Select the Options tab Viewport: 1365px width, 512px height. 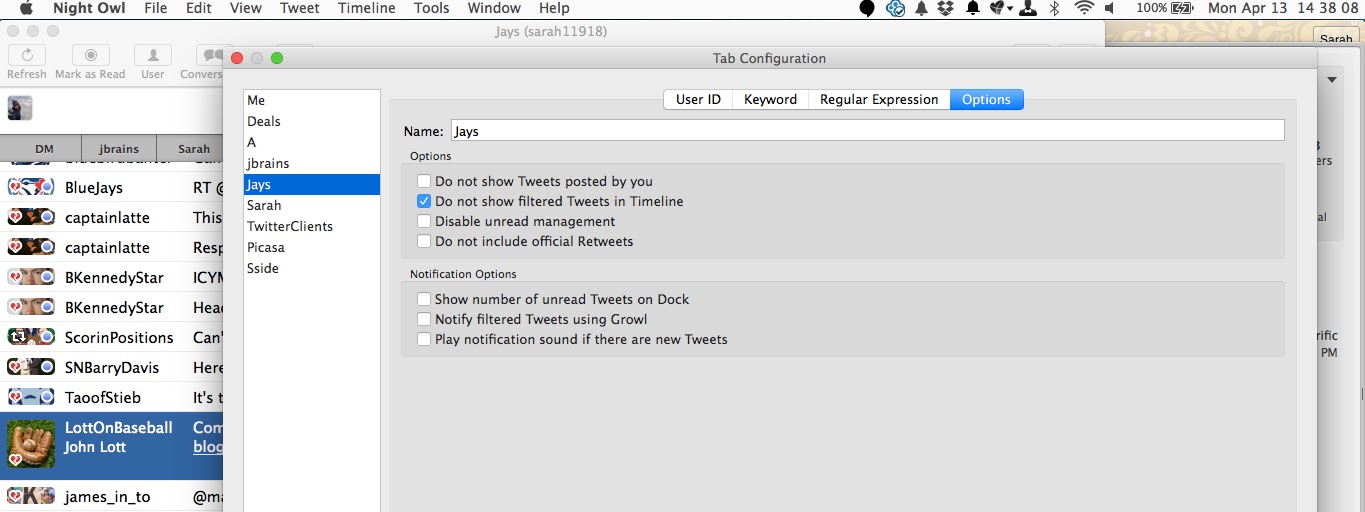tap(986, 99)
